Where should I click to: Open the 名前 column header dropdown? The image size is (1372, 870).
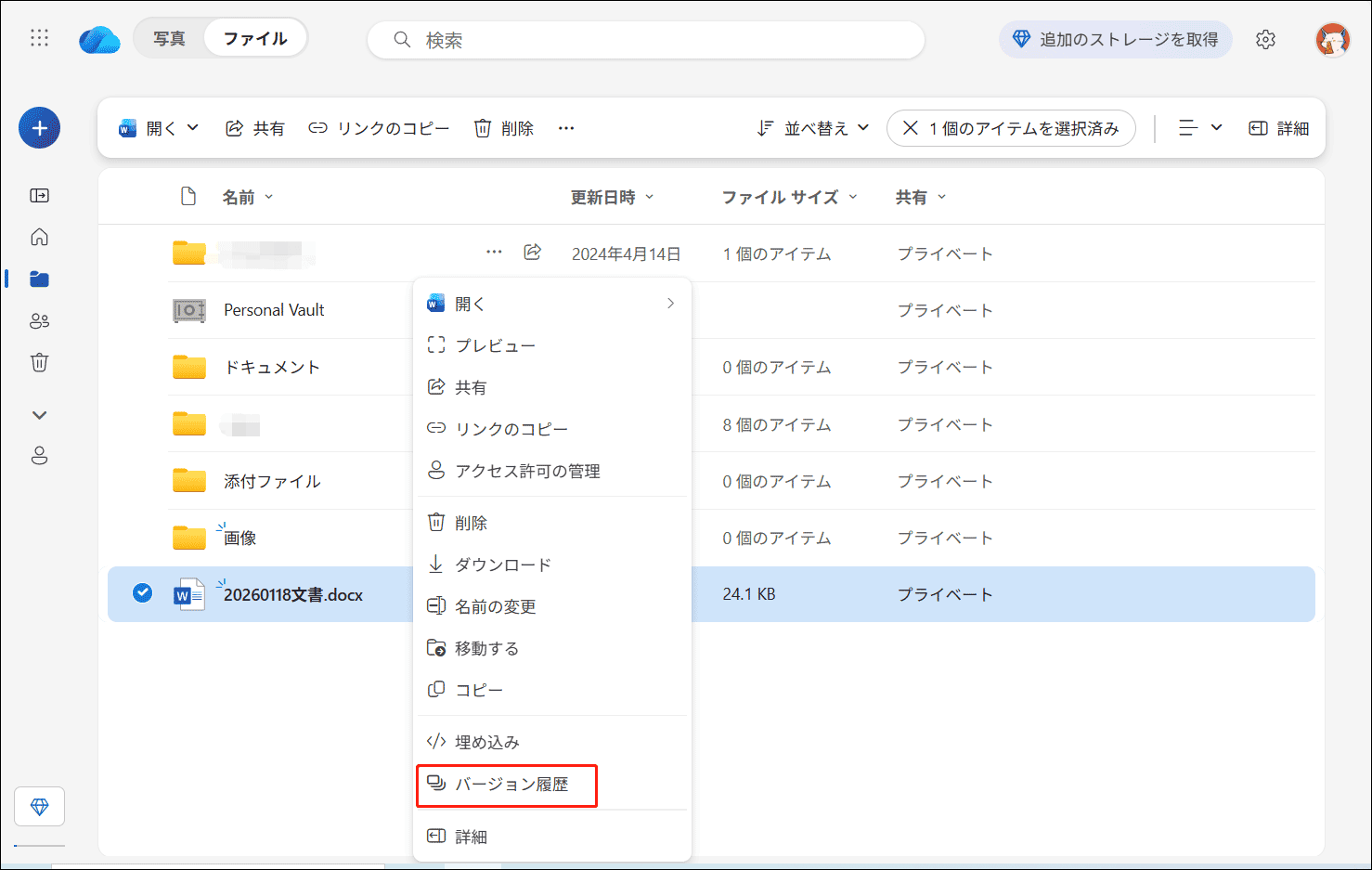point(247,196)
